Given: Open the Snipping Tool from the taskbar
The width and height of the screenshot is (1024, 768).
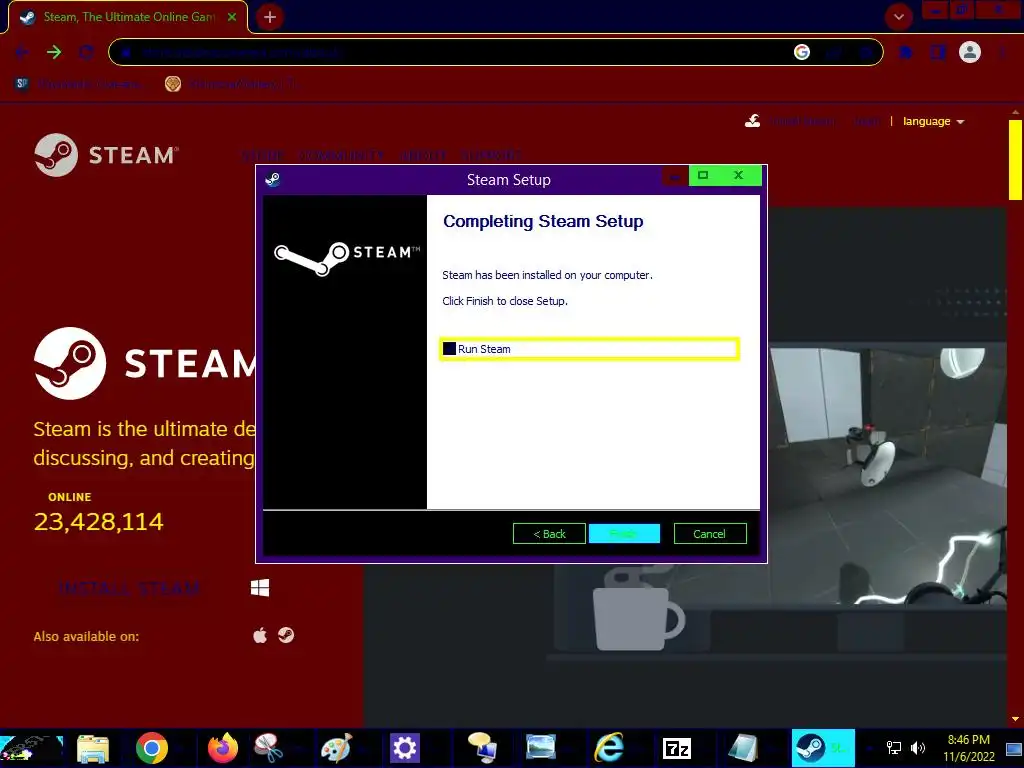Looking at the screenshot, I should (x=268, y=748).
